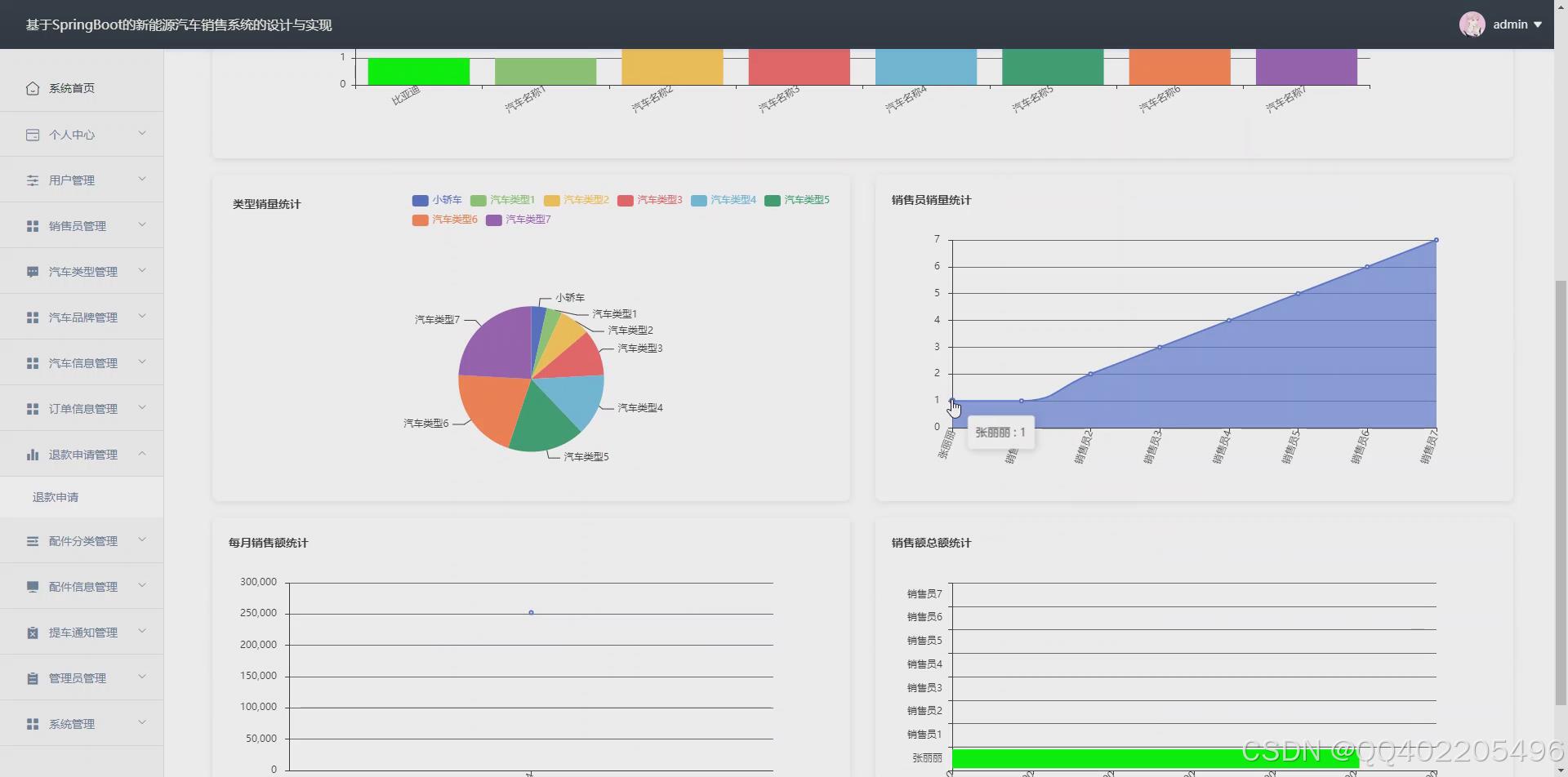Select the 订单信息管理 icon
The height and width of the screenshot is (777, 1568).
coord(33,408)
